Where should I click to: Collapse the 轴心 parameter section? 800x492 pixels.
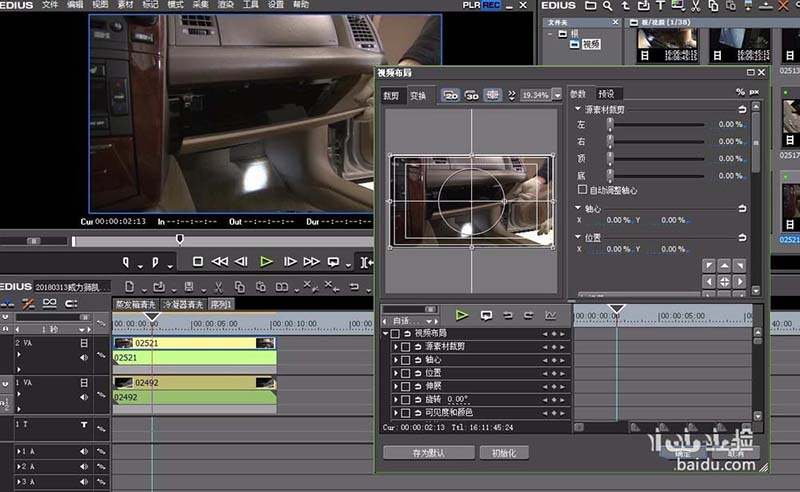point(578,208)
